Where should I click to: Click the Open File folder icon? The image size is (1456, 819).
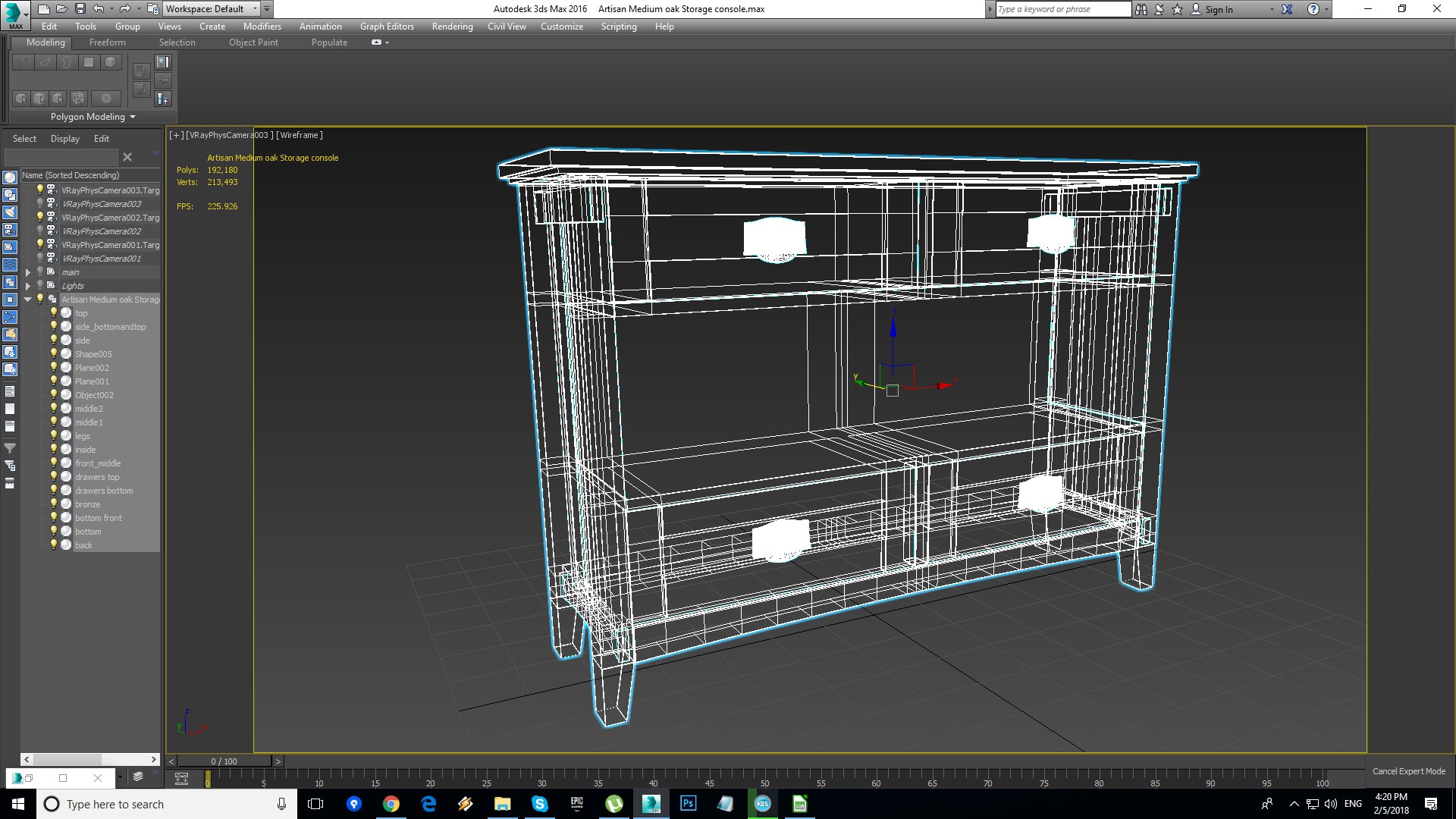point(61,9)
